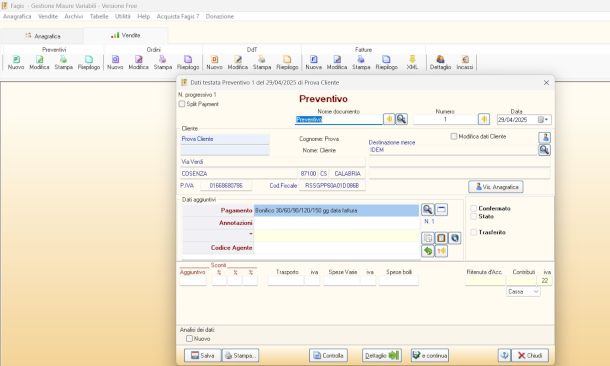
Task: Click the Chiudi button
Action: pyautogui.click(x=530, y=355)
